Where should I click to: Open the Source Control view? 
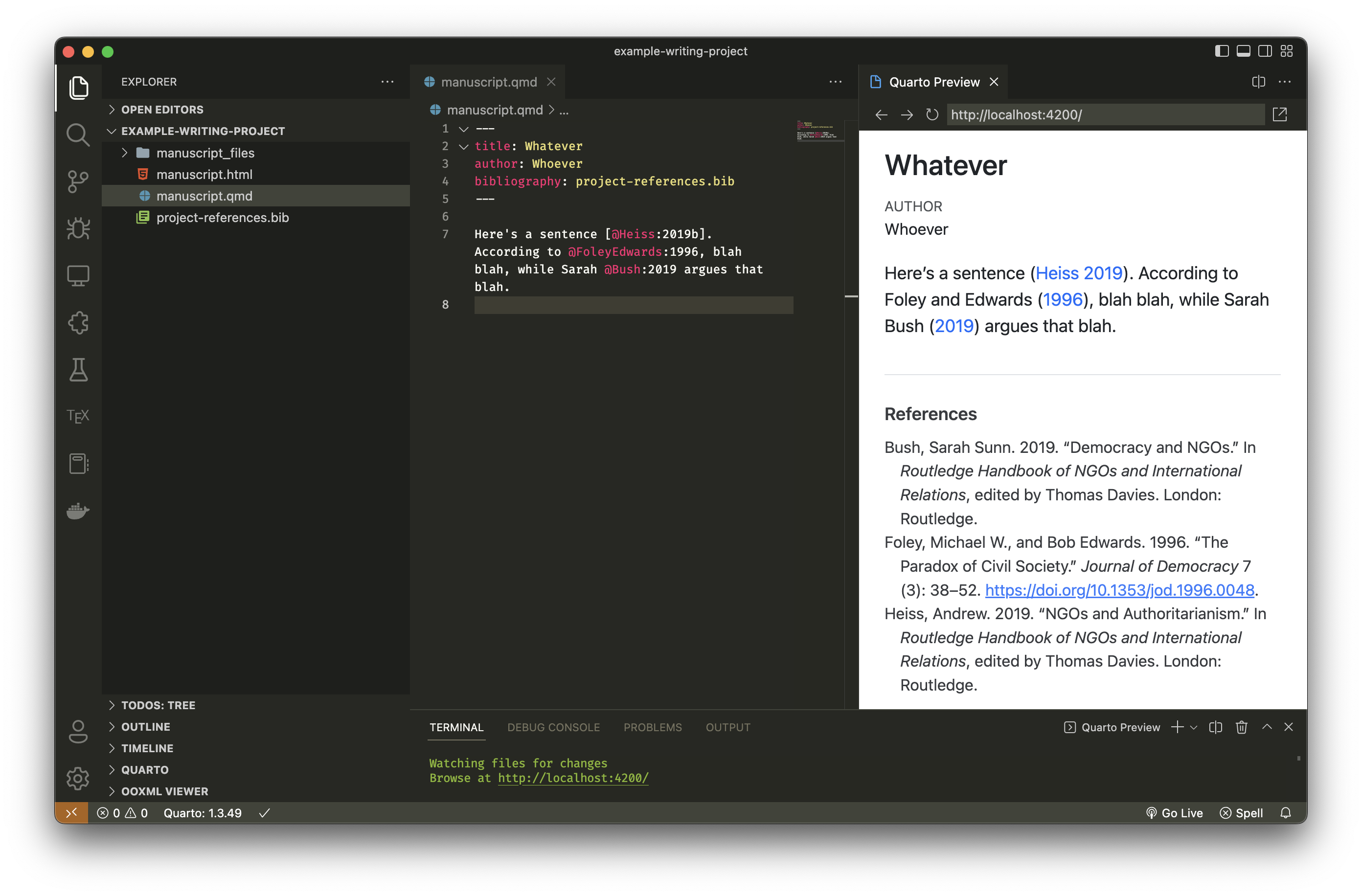click(78, 181)
